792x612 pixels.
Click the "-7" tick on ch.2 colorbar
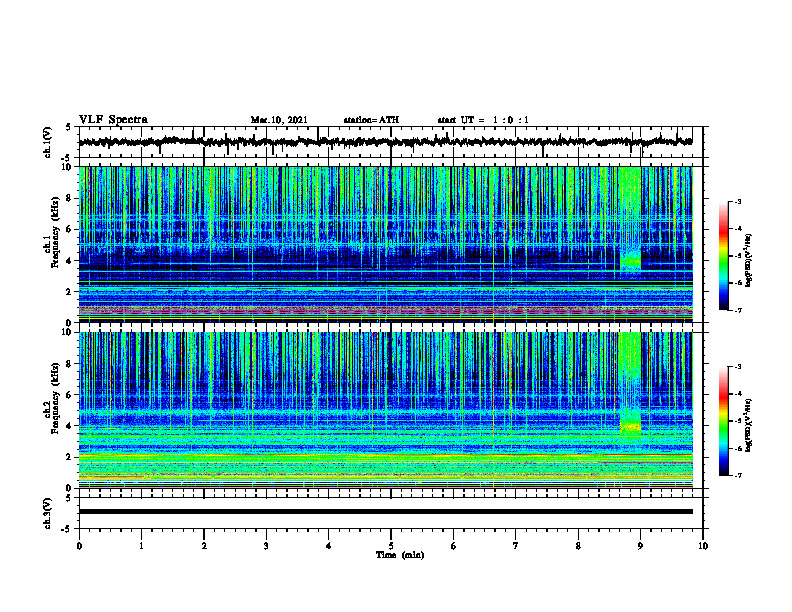click(737, 476)
